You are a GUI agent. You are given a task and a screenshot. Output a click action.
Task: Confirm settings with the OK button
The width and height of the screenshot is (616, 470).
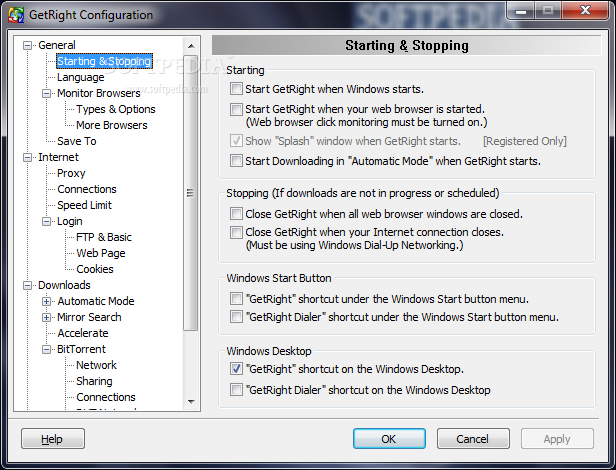(x=389, y=439)
